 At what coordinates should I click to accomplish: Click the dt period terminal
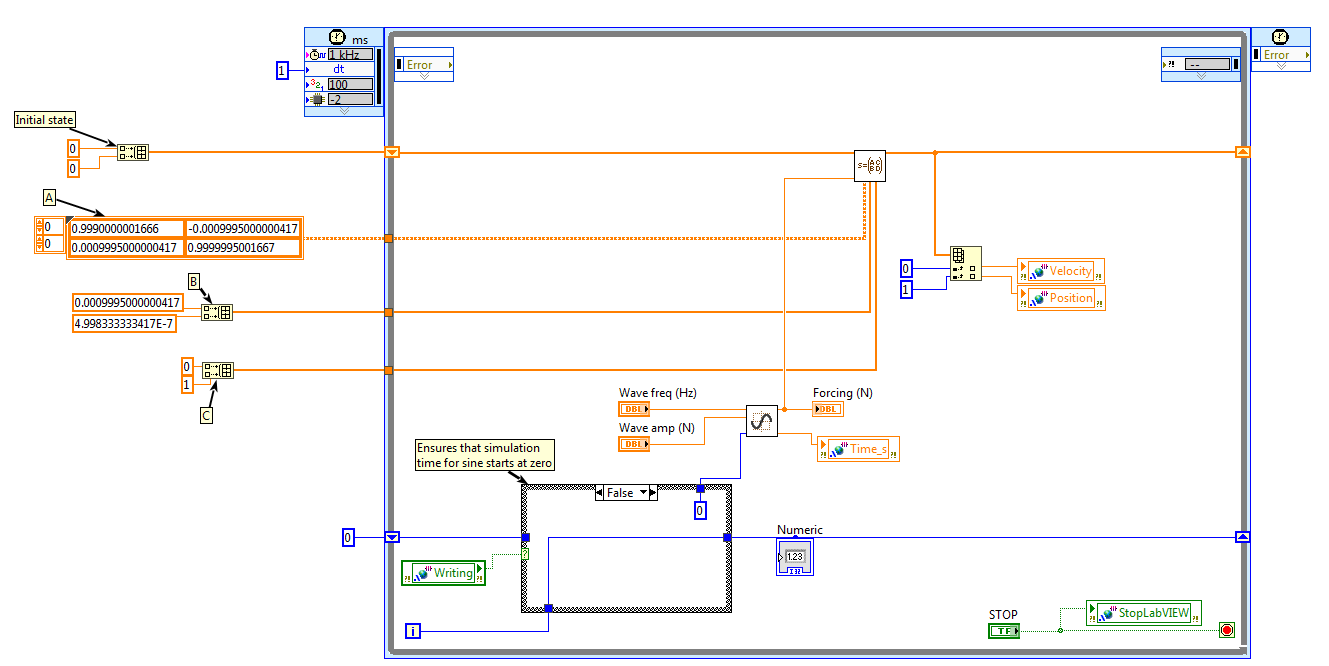(x=339, y=70)
